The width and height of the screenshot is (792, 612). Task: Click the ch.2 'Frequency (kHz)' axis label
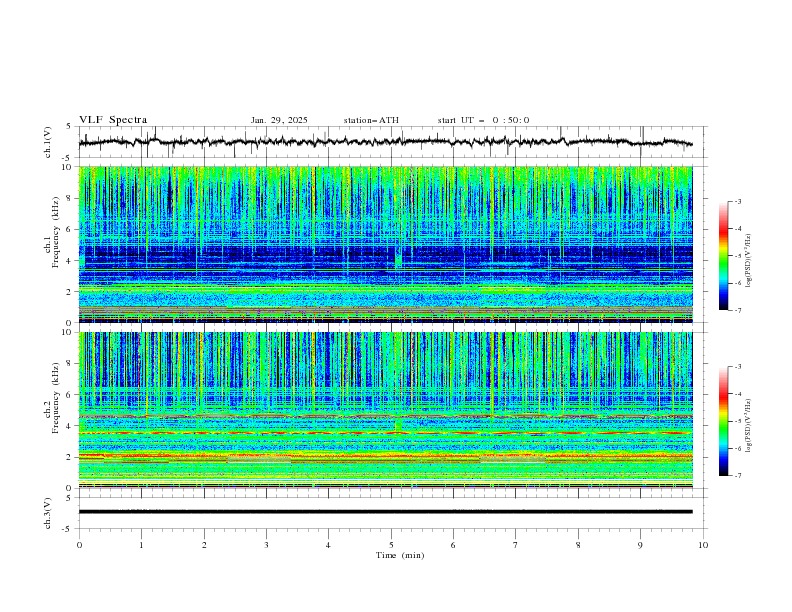tap(56, 398)
